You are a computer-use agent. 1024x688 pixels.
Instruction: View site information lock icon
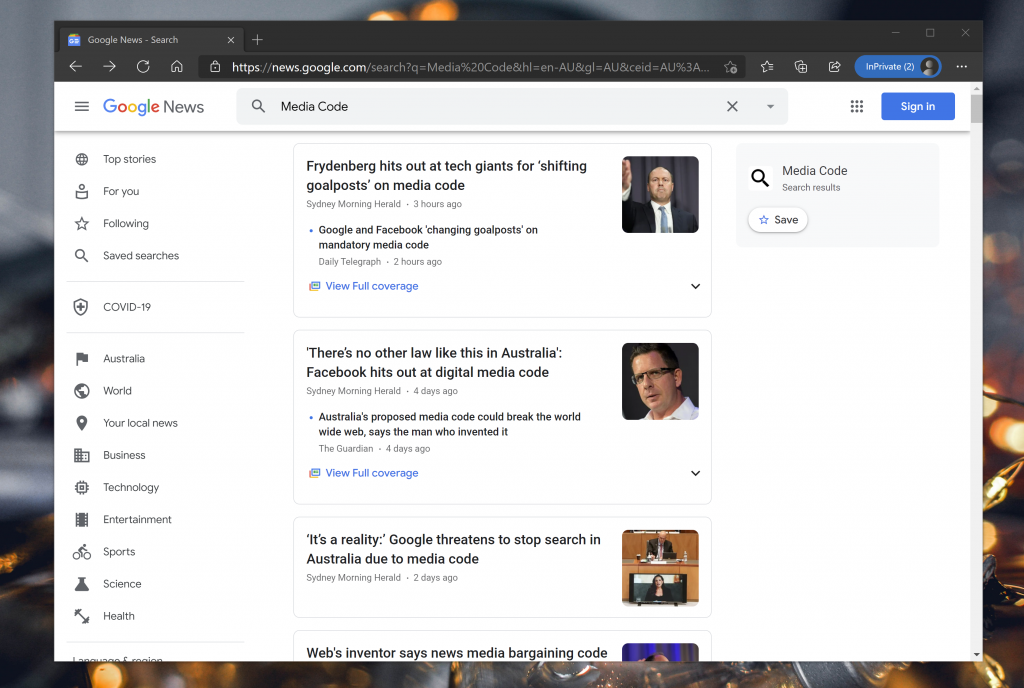(214, 67)
